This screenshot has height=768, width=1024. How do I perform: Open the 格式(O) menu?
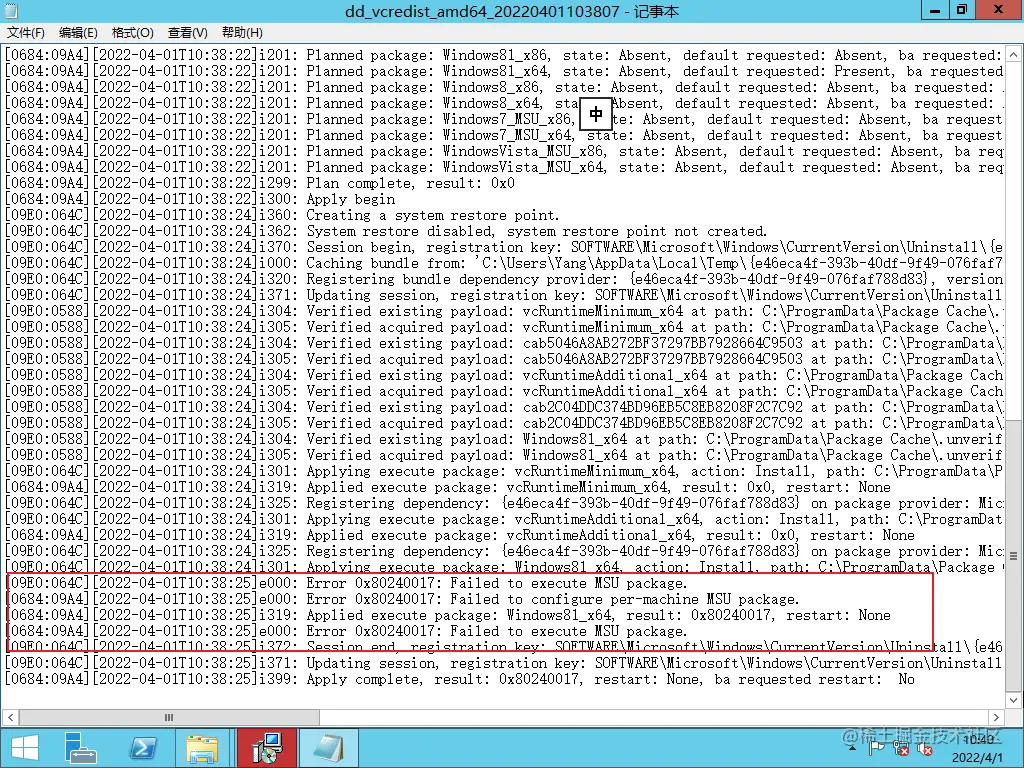pos(133,33)
